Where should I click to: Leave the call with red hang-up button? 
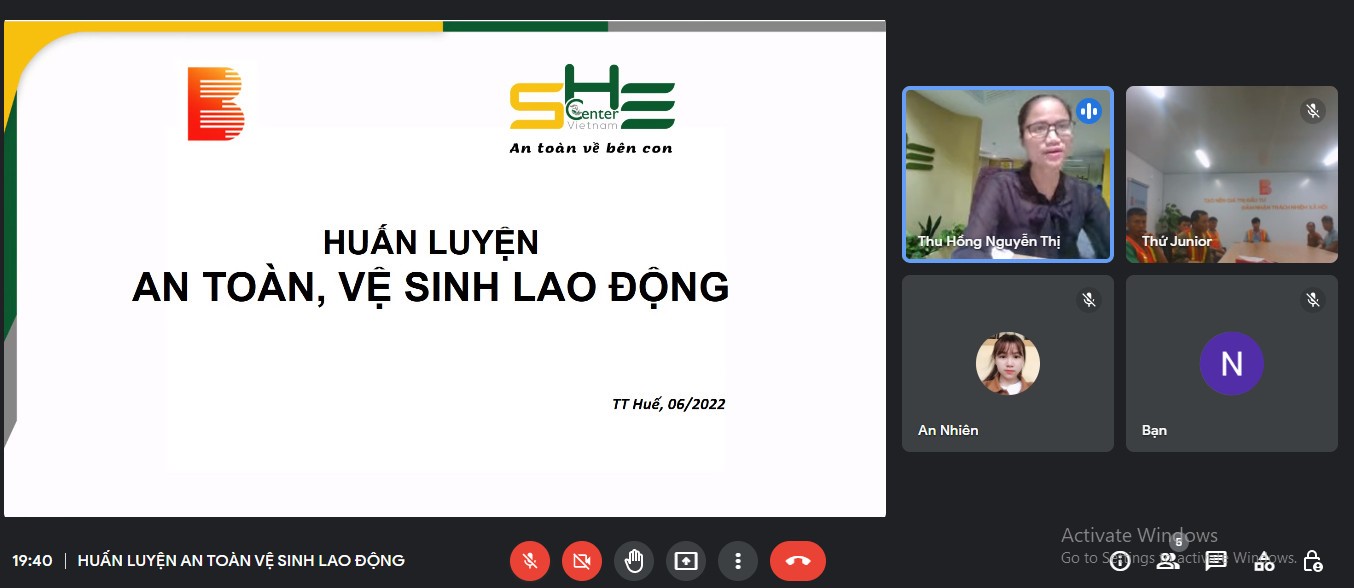797,561
